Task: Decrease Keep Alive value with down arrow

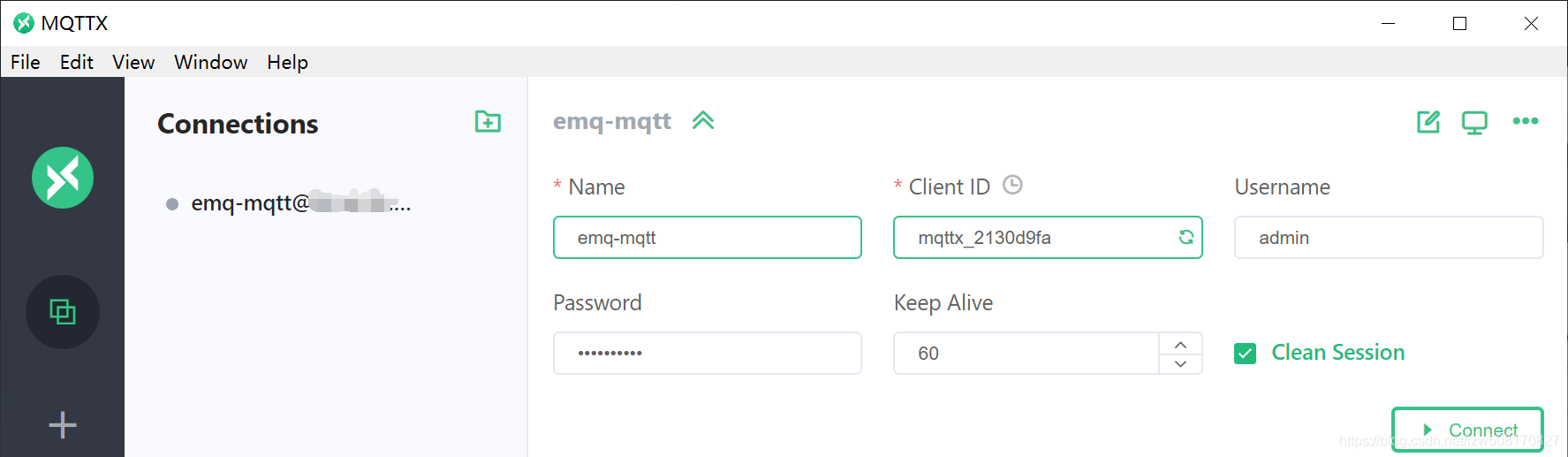Action: tap(1180, 363)
